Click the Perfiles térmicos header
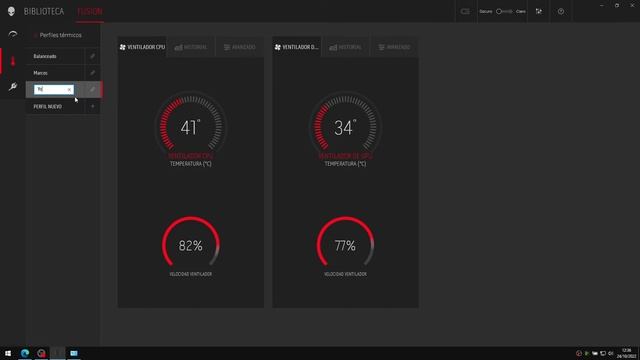This screenshot has width=640, height=360. pos(60,35)
